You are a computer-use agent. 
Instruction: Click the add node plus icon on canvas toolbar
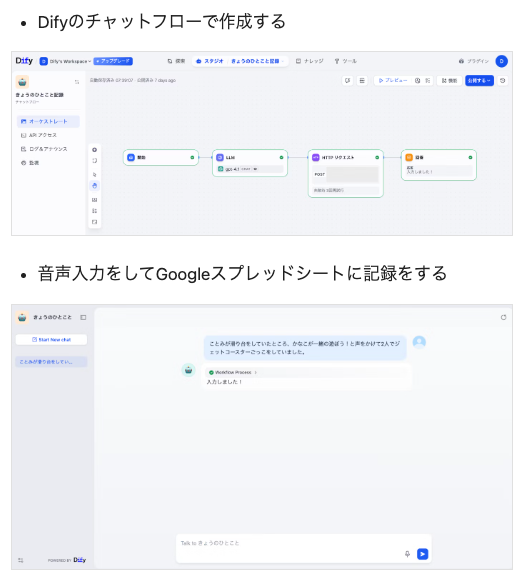[94, 150]
